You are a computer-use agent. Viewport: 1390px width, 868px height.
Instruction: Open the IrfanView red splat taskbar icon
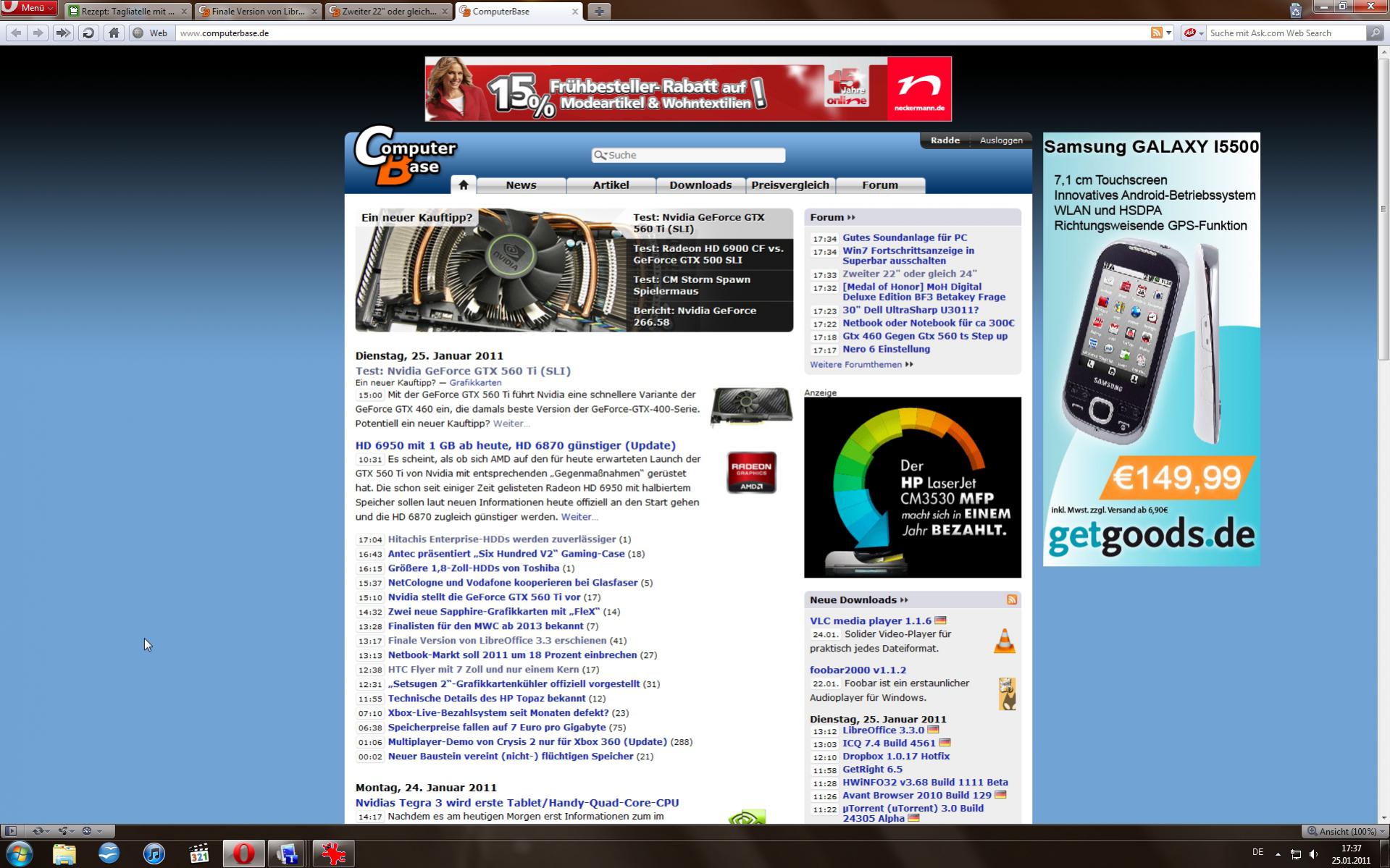[x=334, y=854]
